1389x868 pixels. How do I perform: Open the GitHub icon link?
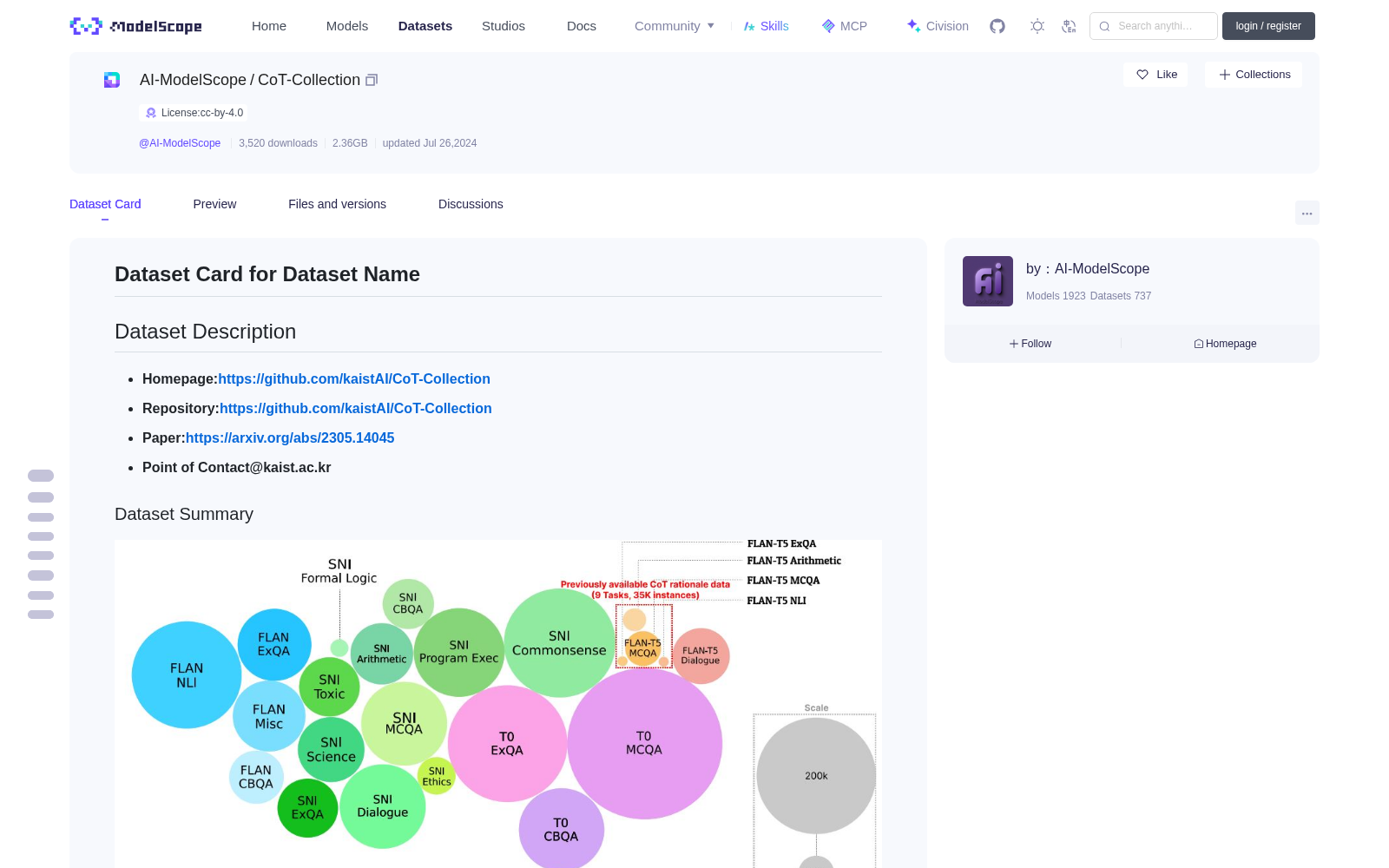click(x=997, y=26)
